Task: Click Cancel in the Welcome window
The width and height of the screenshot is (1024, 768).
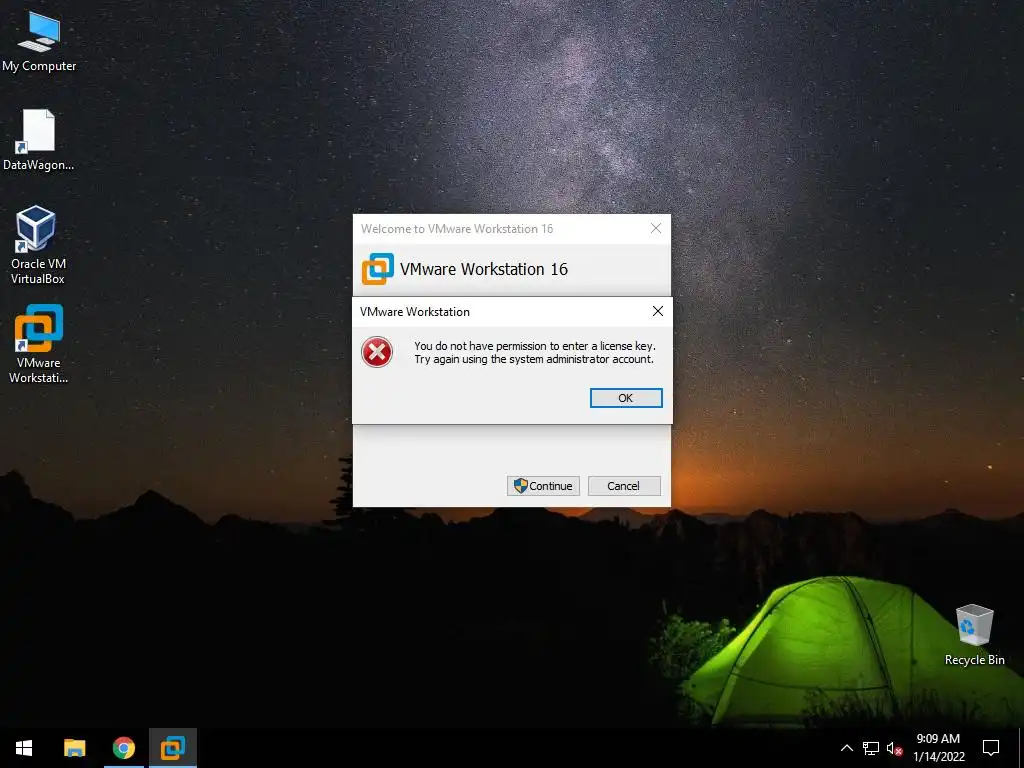Action: pos(624,486)
